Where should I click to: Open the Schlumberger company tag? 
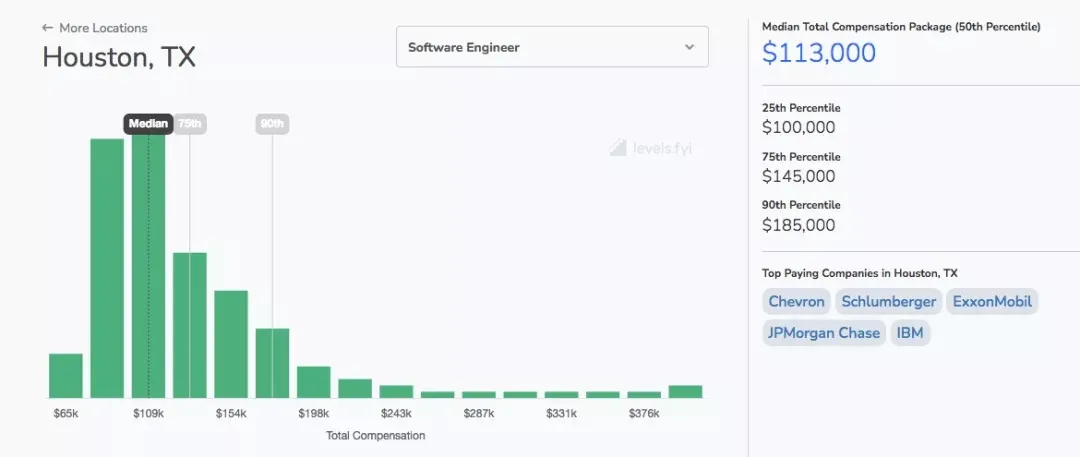point(888,301)
